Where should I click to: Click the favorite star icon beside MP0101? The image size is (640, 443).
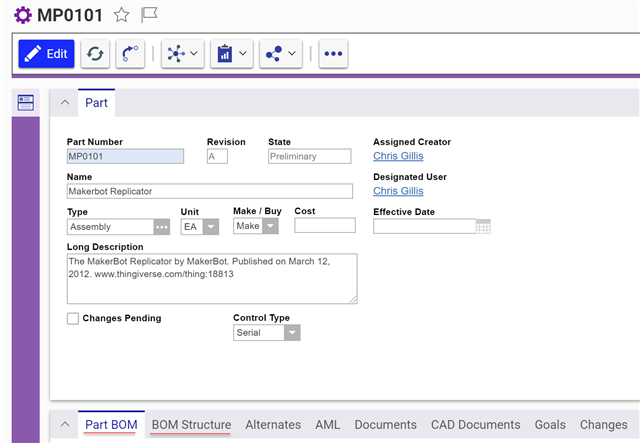[x=122, y=14]
